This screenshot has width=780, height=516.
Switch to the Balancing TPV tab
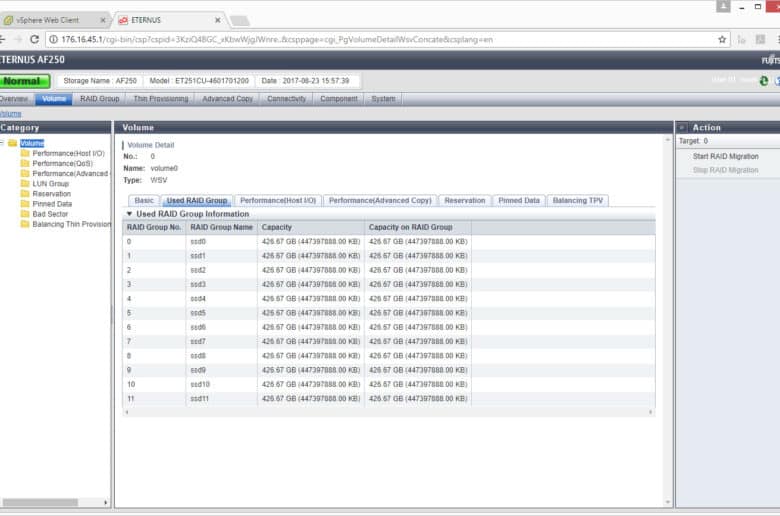pos(578,201)
